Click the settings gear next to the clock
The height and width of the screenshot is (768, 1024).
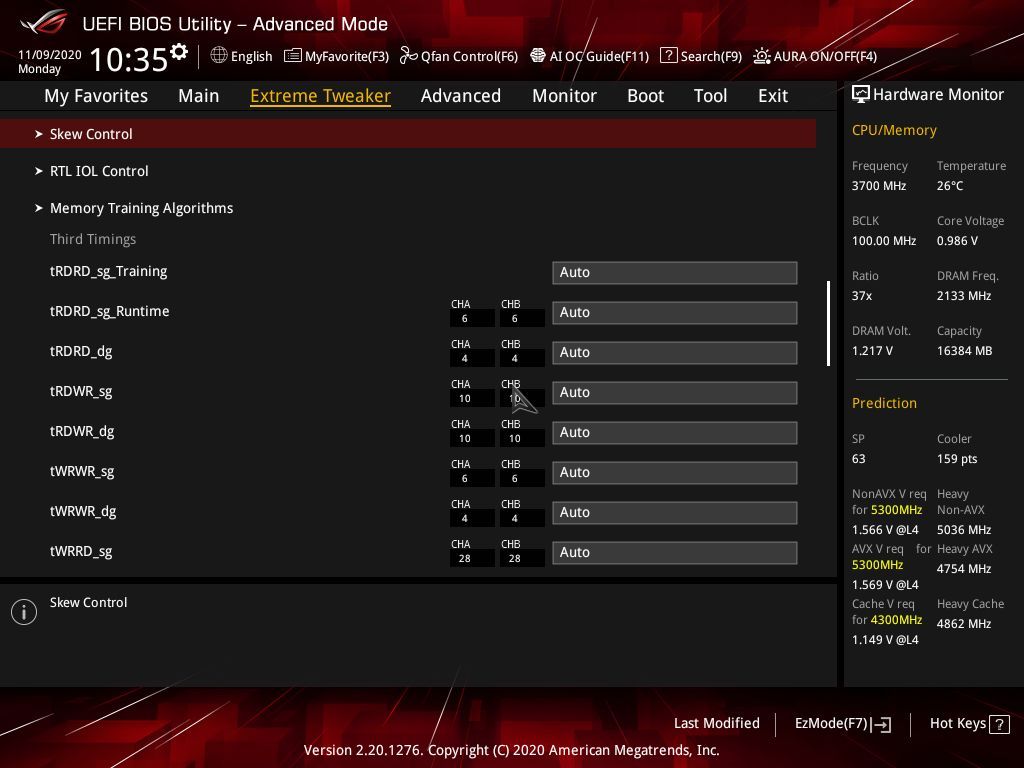click(x=179, y=52)
